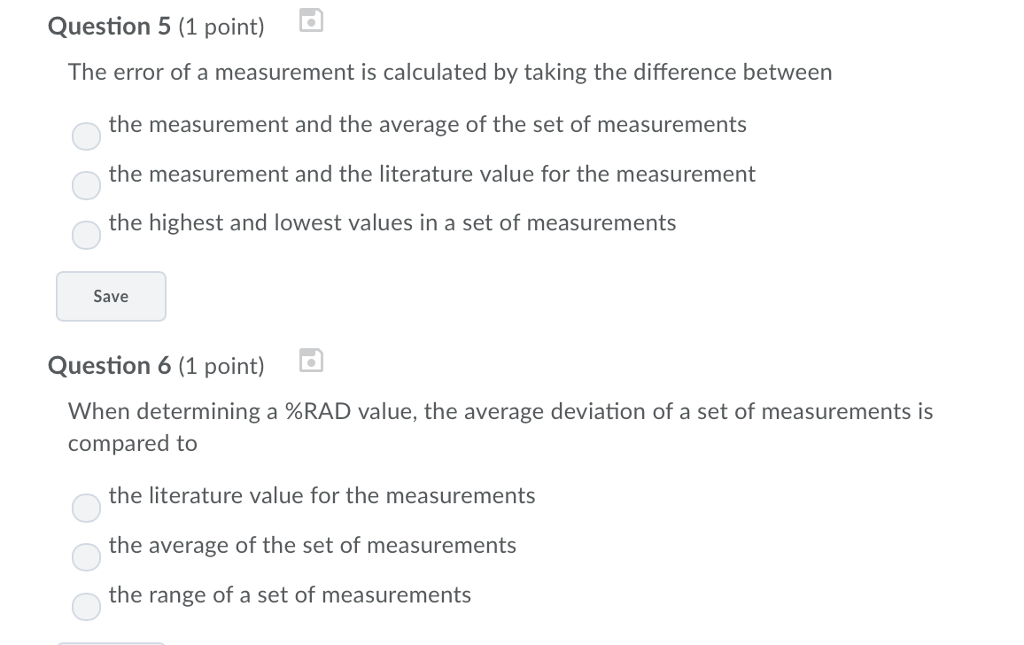
Task: Click label text 'the literature value for the measurements'
Action: click(321, 496)
